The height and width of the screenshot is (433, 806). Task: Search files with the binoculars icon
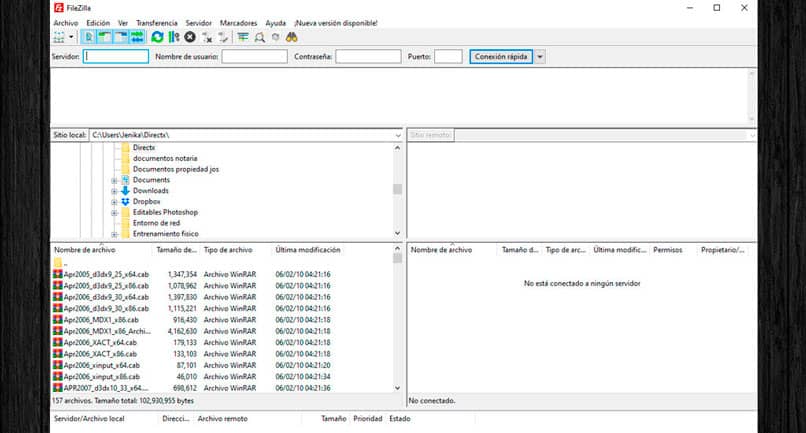point(292,37)
